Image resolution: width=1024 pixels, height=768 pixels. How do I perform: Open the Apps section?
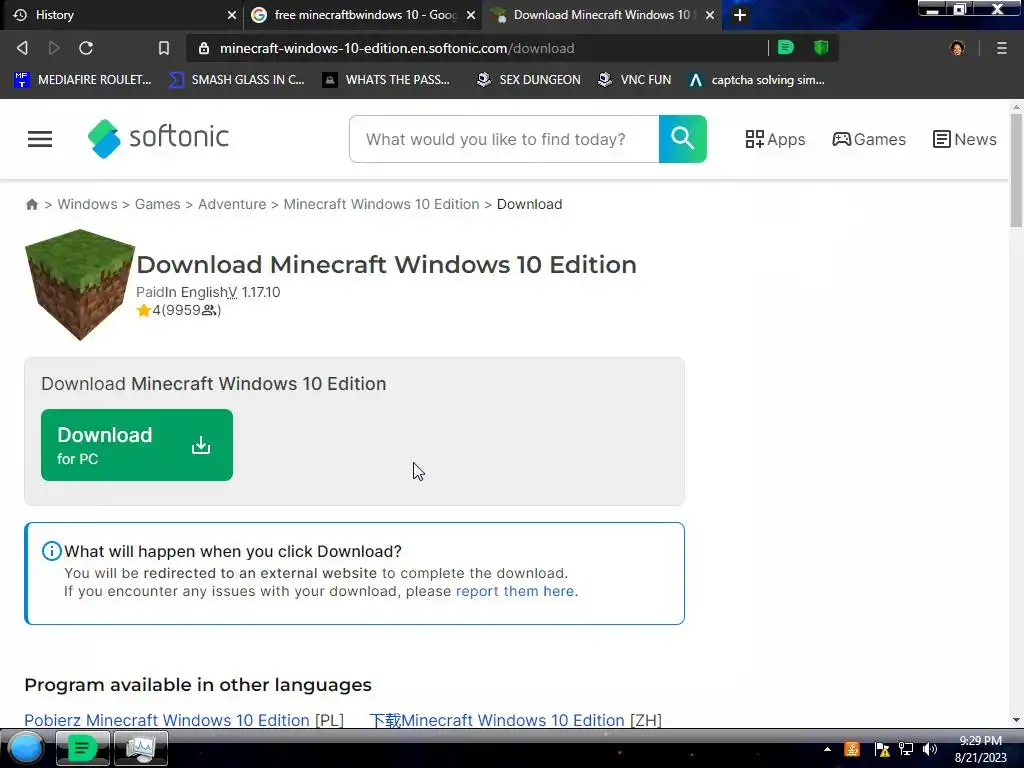tap(775, 139)
